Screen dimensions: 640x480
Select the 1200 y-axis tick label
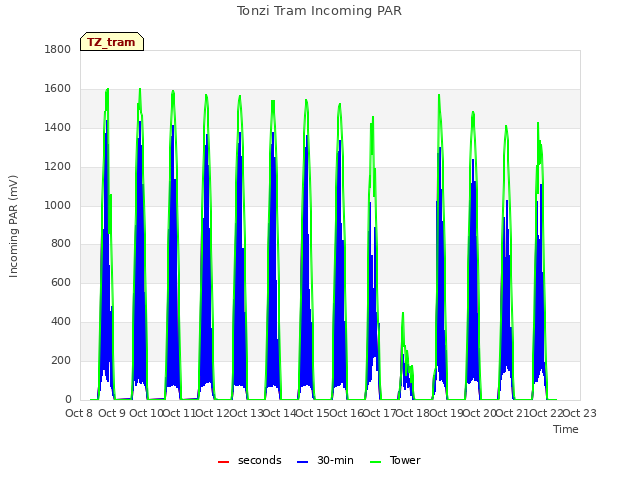click(x=58, y=167)
